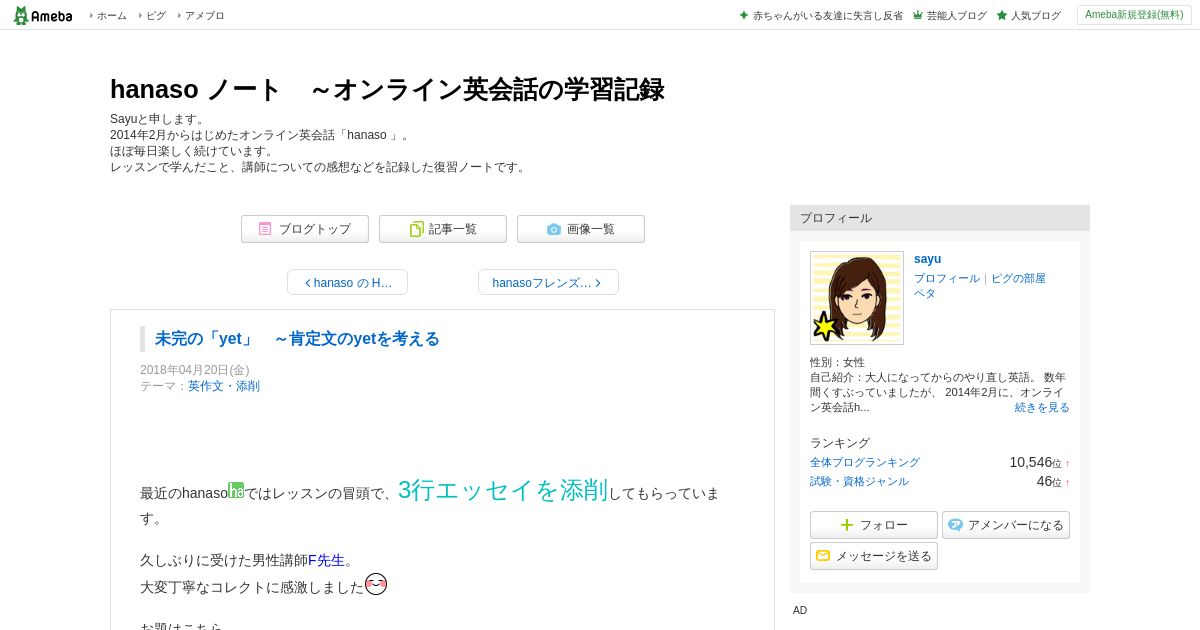Image resolution: width=1200 pixels, height=630 pixels.
Task: Open sayu username link
Action: [927, 259]
